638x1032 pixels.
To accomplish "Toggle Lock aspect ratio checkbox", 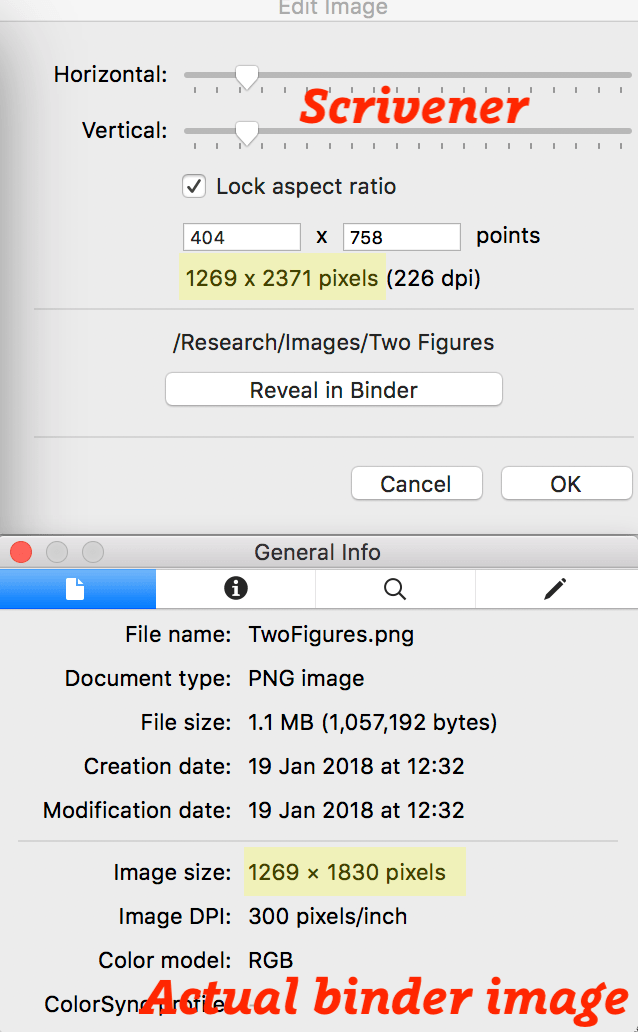I will click(x=194, y=186).
